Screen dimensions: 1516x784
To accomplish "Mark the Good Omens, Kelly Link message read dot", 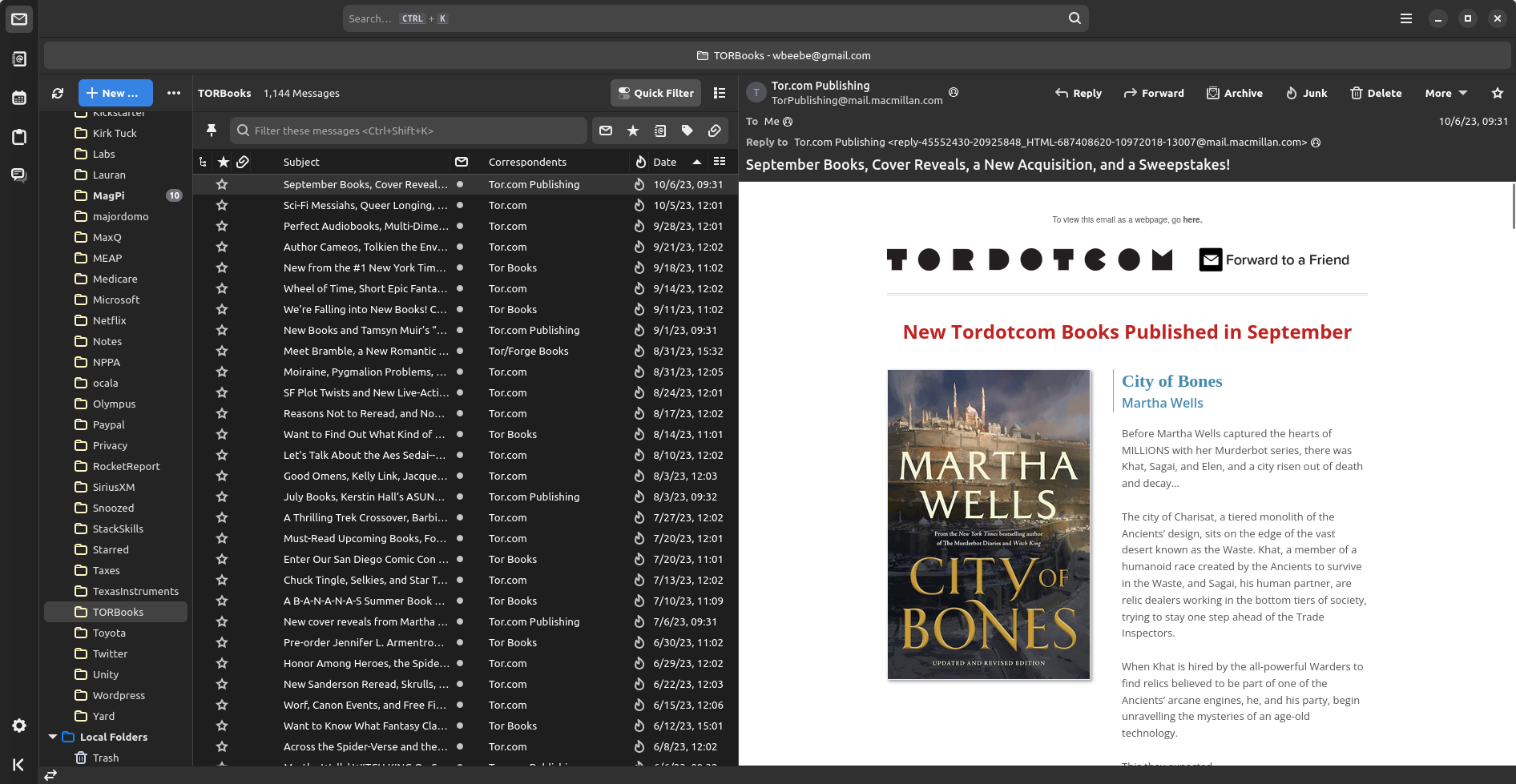I will (x=460, y=476).
